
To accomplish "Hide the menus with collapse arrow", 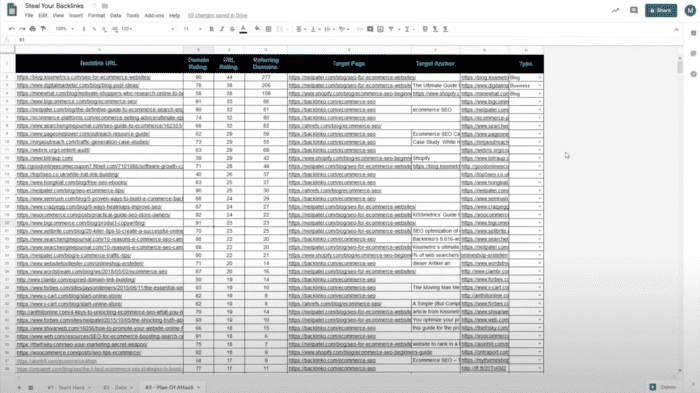I will tap(676, 29).
